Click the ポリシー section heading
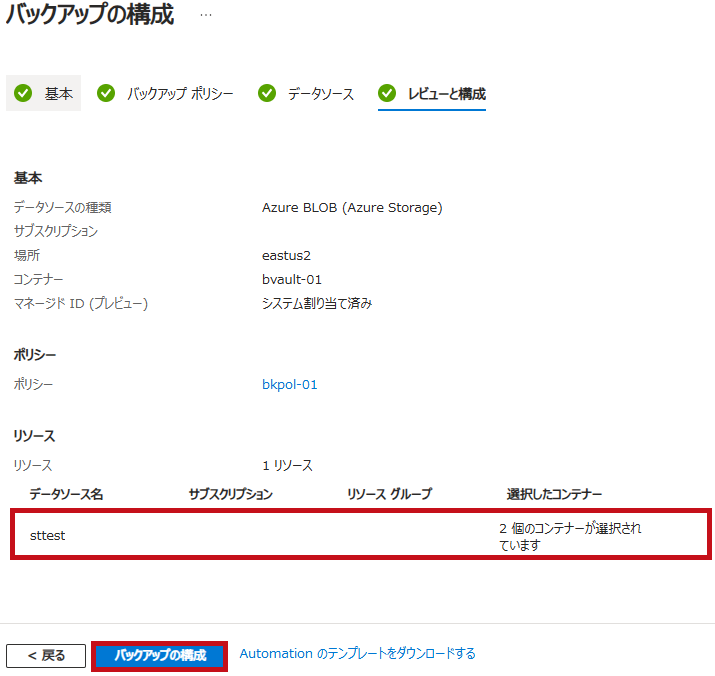 35,354
